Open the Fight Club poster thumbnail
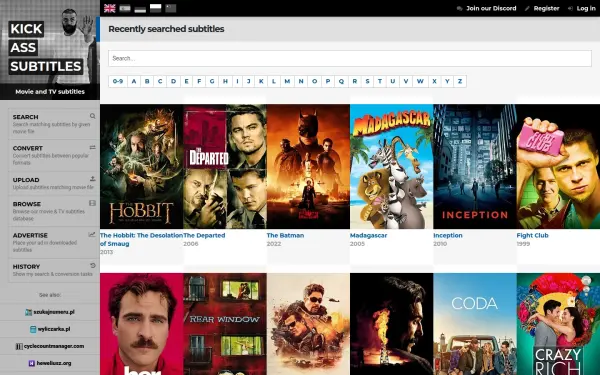 [558, 166]
